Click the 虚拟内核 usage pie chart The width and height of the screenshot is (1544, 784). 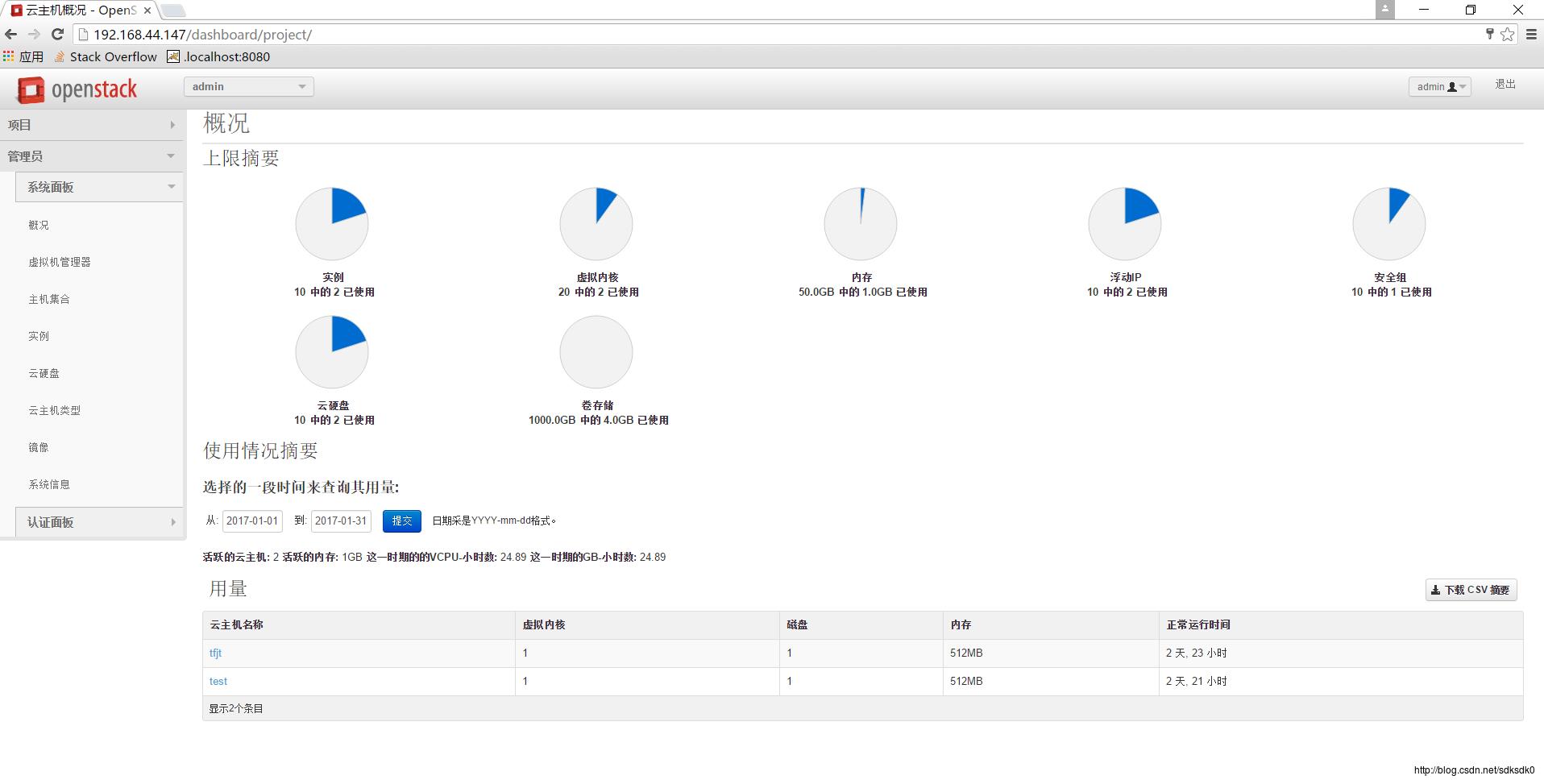[596, 224]
